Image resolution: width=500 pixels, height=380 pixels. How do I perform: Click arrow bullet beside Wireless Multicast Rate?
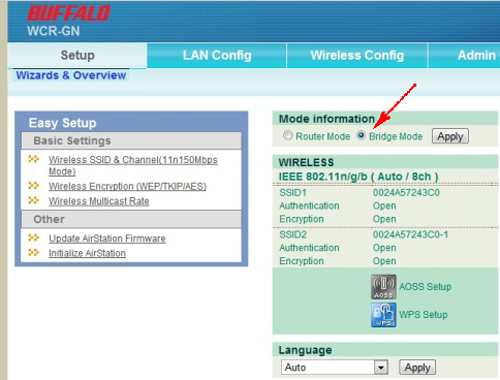pyautogui.click(x=33, y=200)
